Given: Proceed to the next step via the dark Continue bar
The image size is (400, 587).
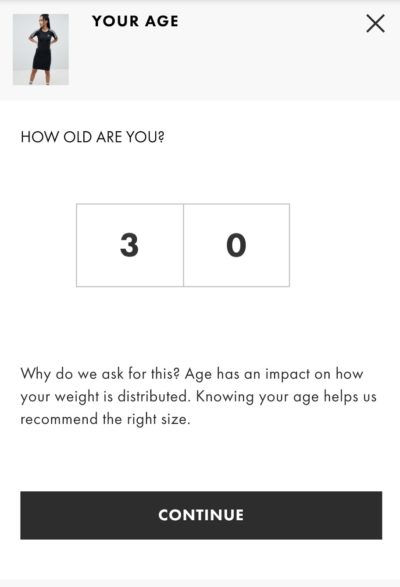Looking at the screenshot, I should [x=201, y=515].
